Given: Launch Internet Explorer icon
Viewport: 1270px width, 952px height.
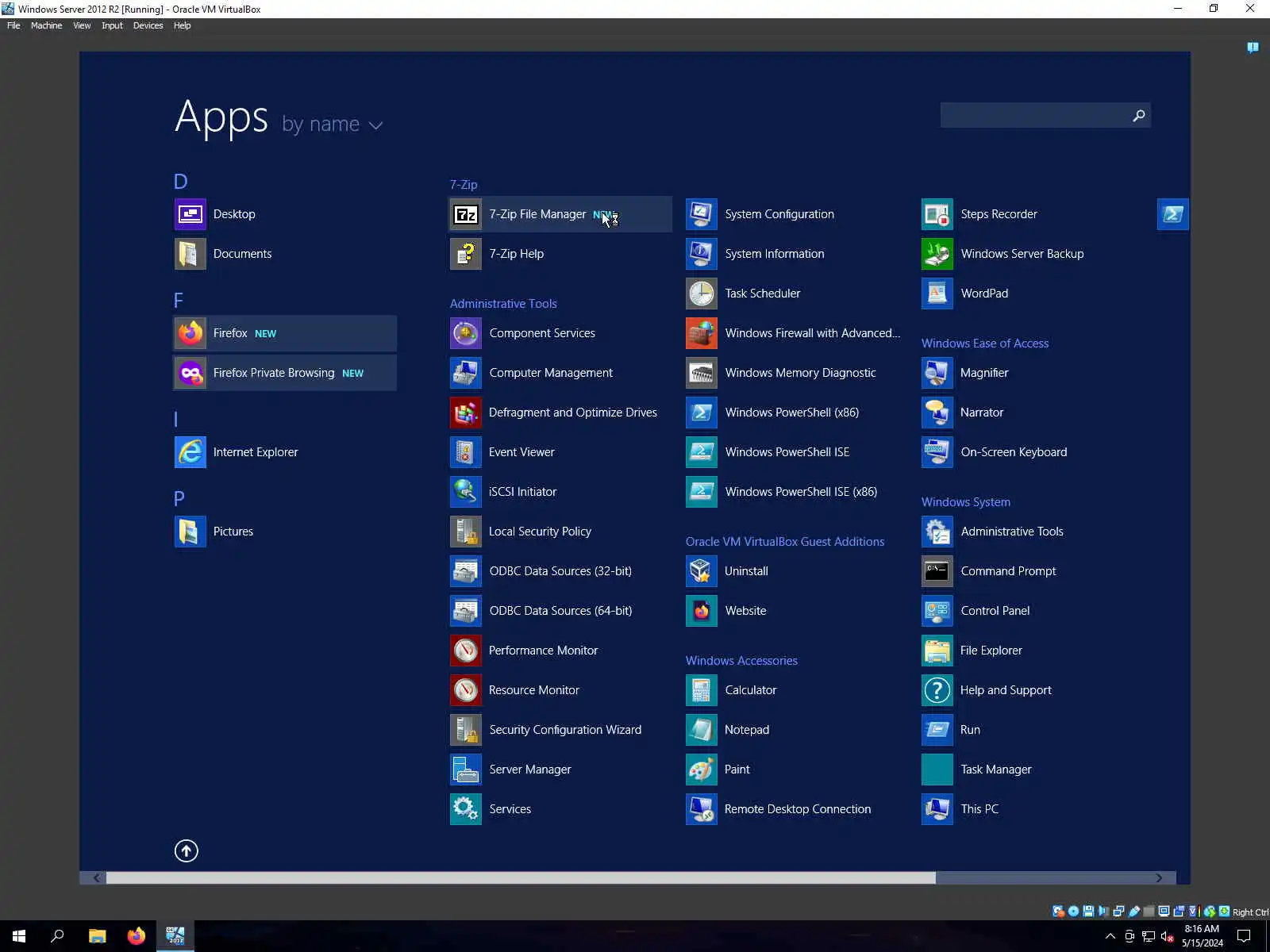Looking at the screenshot, I should click(190, 452).
